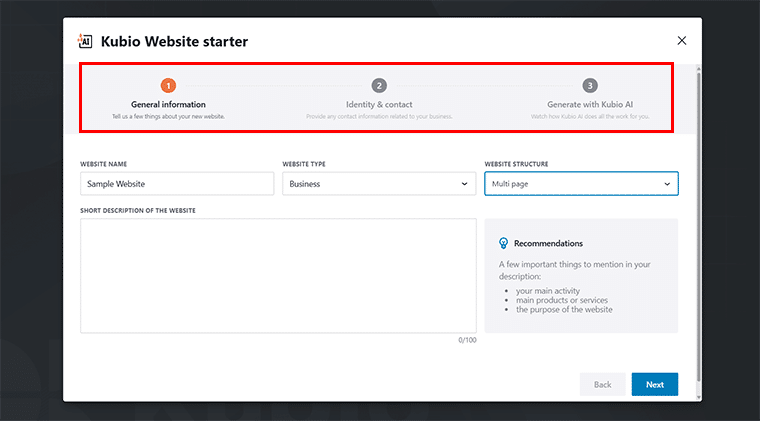Image resolution: width=760 pixels, height=421 pixels.
Task: Open the Generate with Kubio AI step label
Action: pyautogui.click(x=590, y=104)
